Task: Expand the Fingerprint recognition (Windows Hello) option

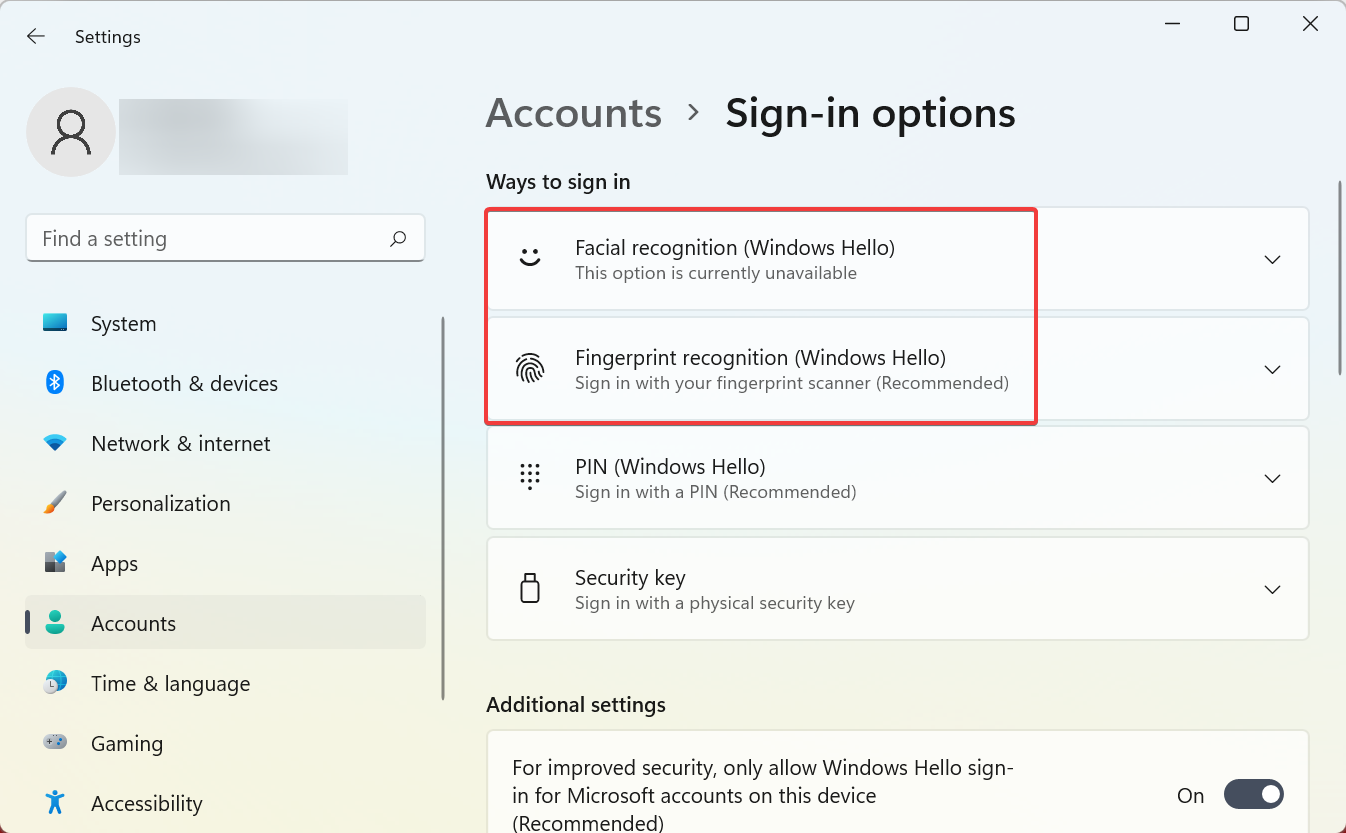Action: click(1272, 368)
